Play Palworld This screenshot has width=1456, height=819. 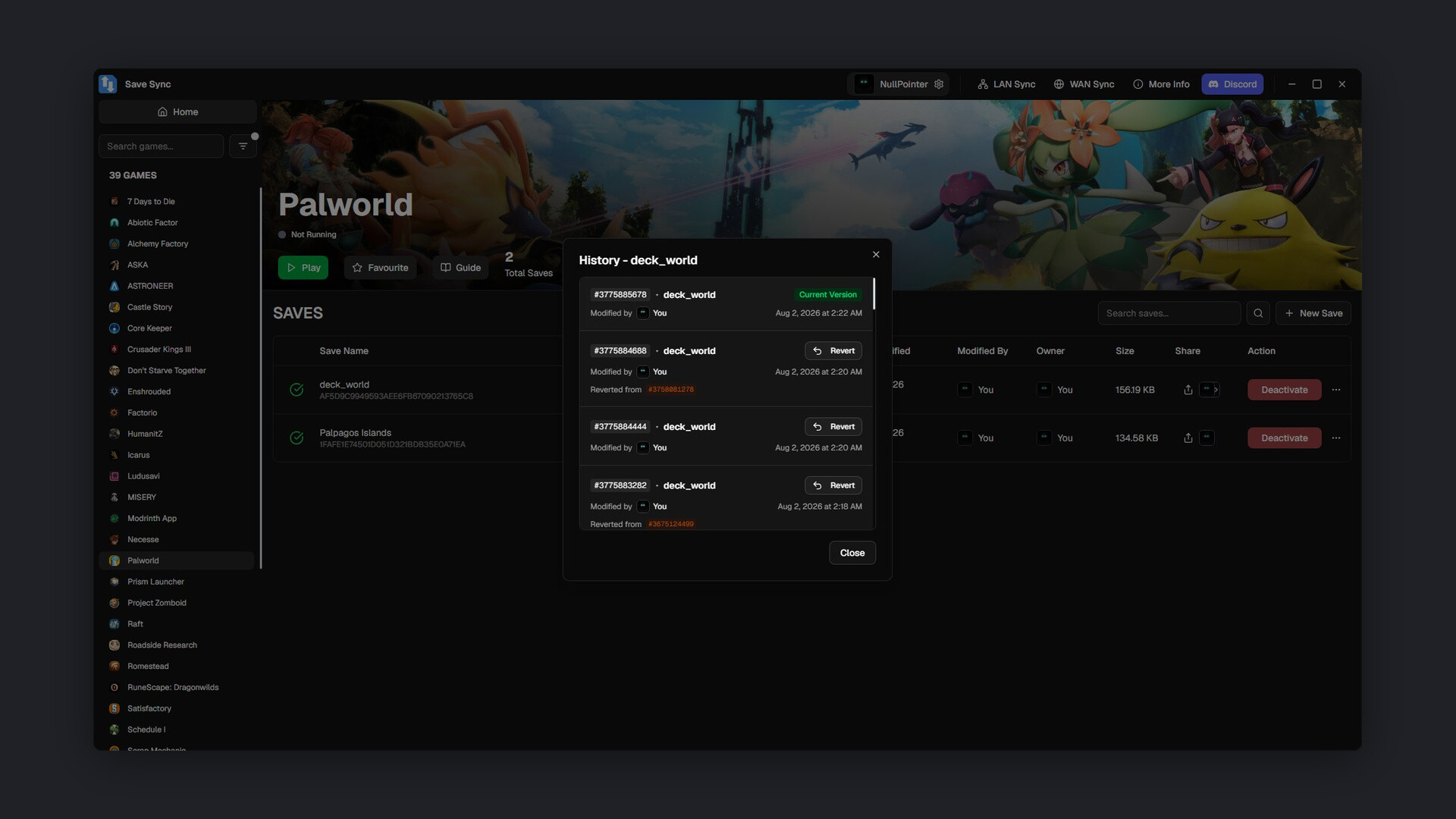303,268
